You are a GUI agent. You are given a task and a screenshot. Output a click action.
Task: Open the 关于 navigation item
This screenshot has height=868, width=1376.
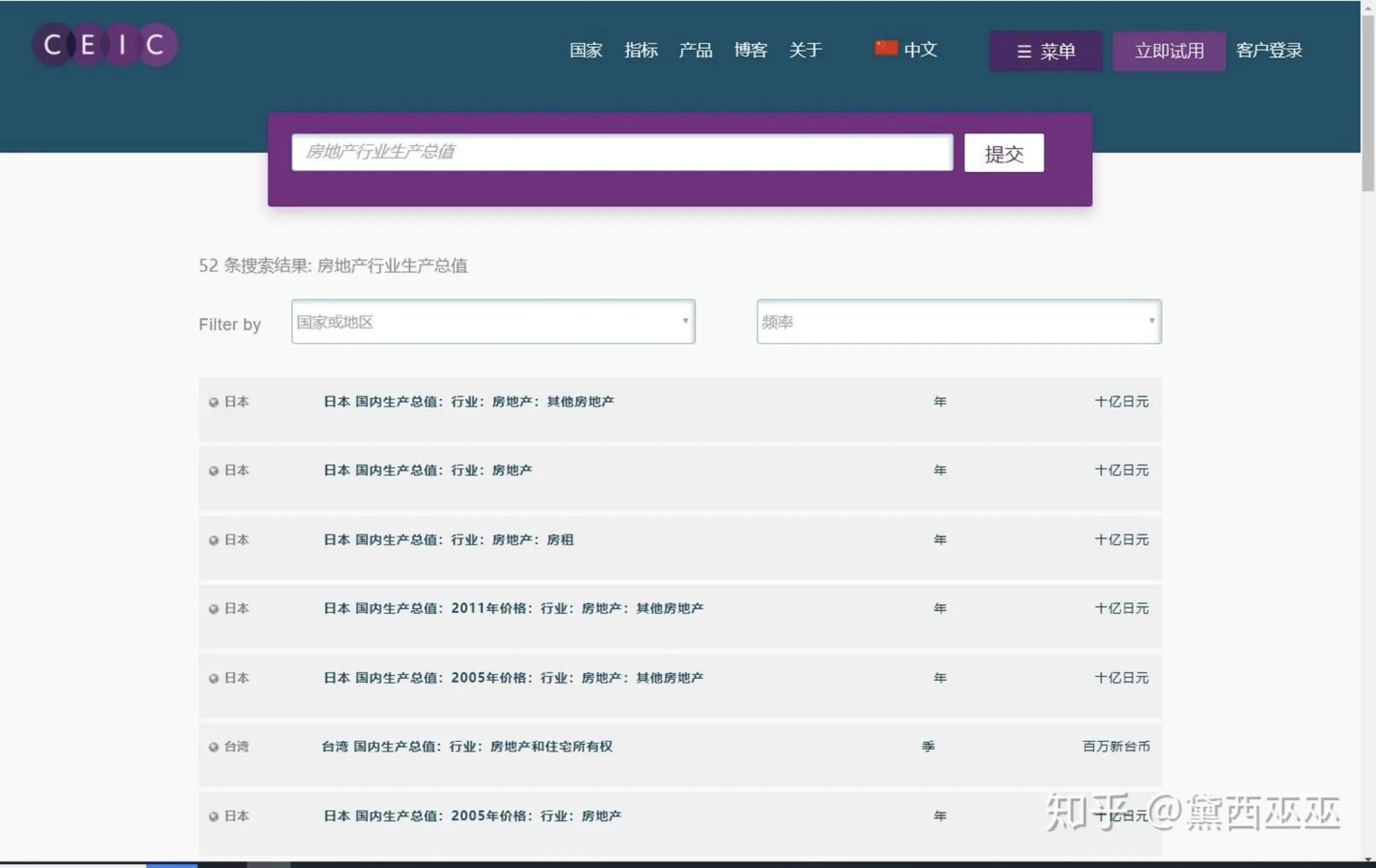click(805, 49)
